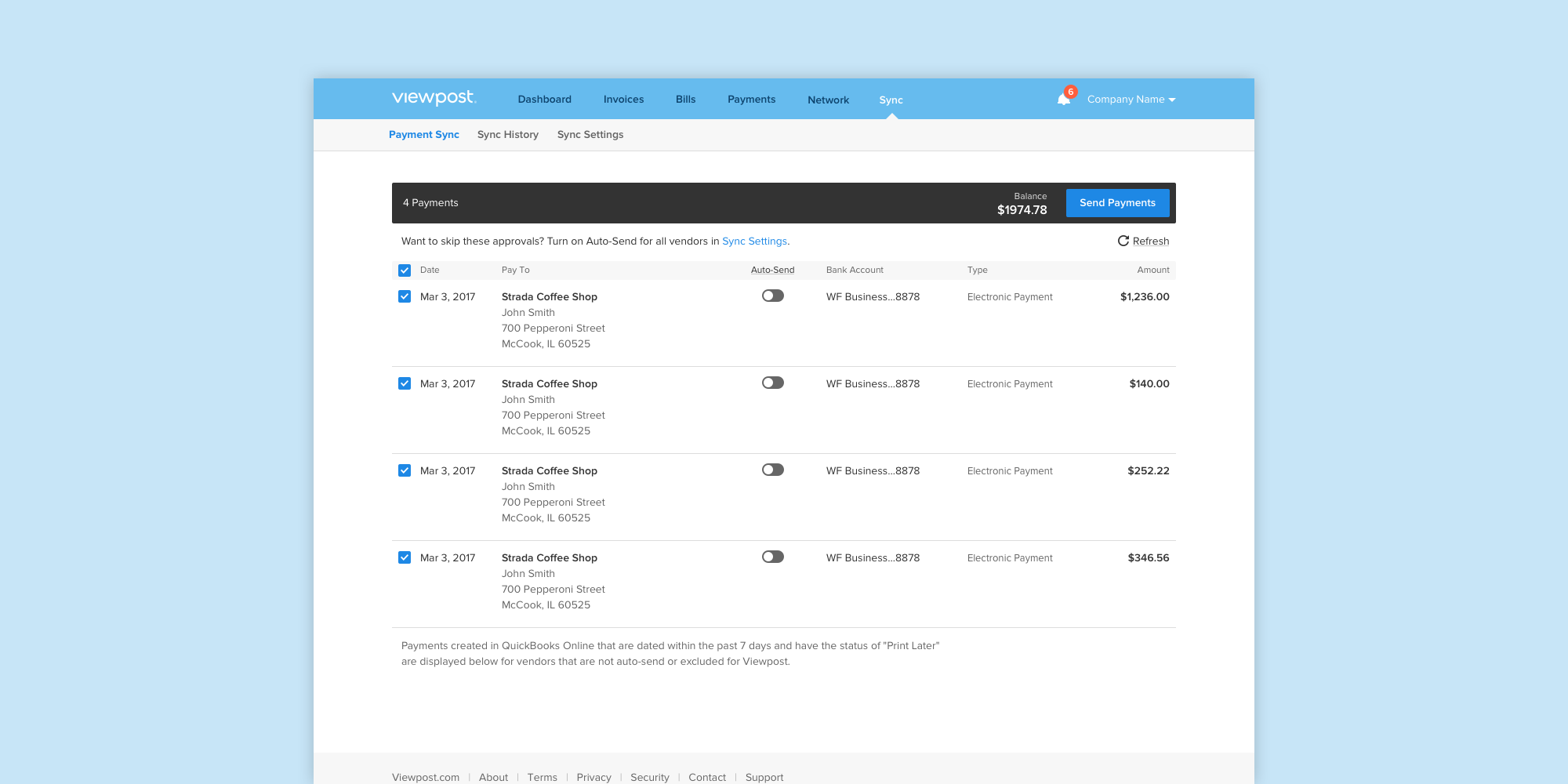Uncheck the $252.22 payment row checkbox

405,470
